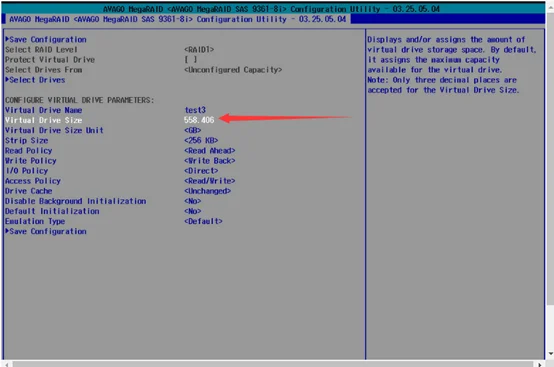Click the CONFIGURE VIRTUAL DRIVE PARAMETERS heading
554x367 pixels.
(79, 100)
